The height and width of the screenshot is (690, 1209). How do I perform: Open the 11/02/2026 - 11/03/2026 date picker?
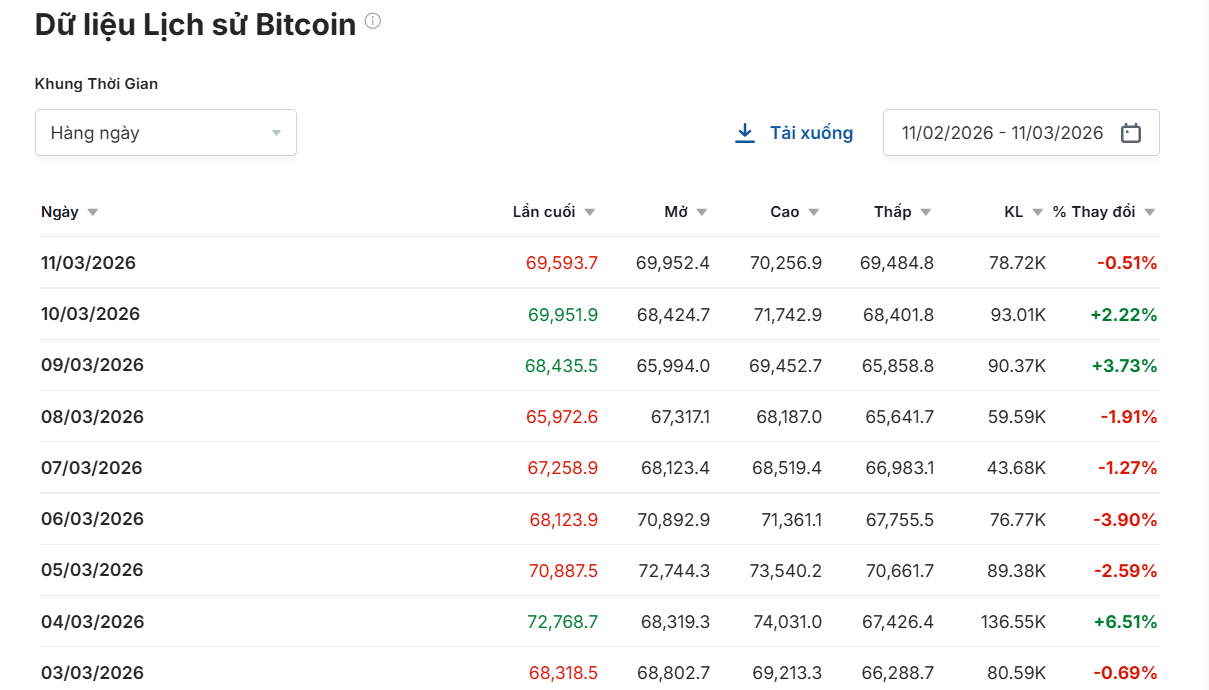coord(1002,133)
